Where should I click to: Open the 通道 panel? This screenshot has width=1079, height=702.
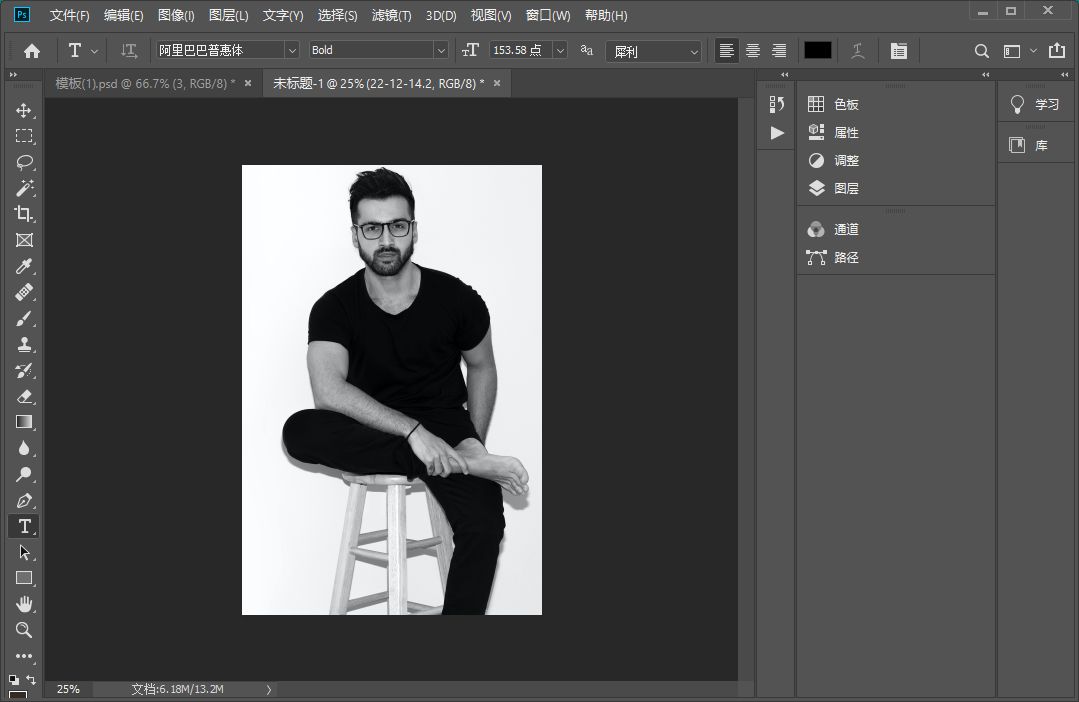point(846,229)
